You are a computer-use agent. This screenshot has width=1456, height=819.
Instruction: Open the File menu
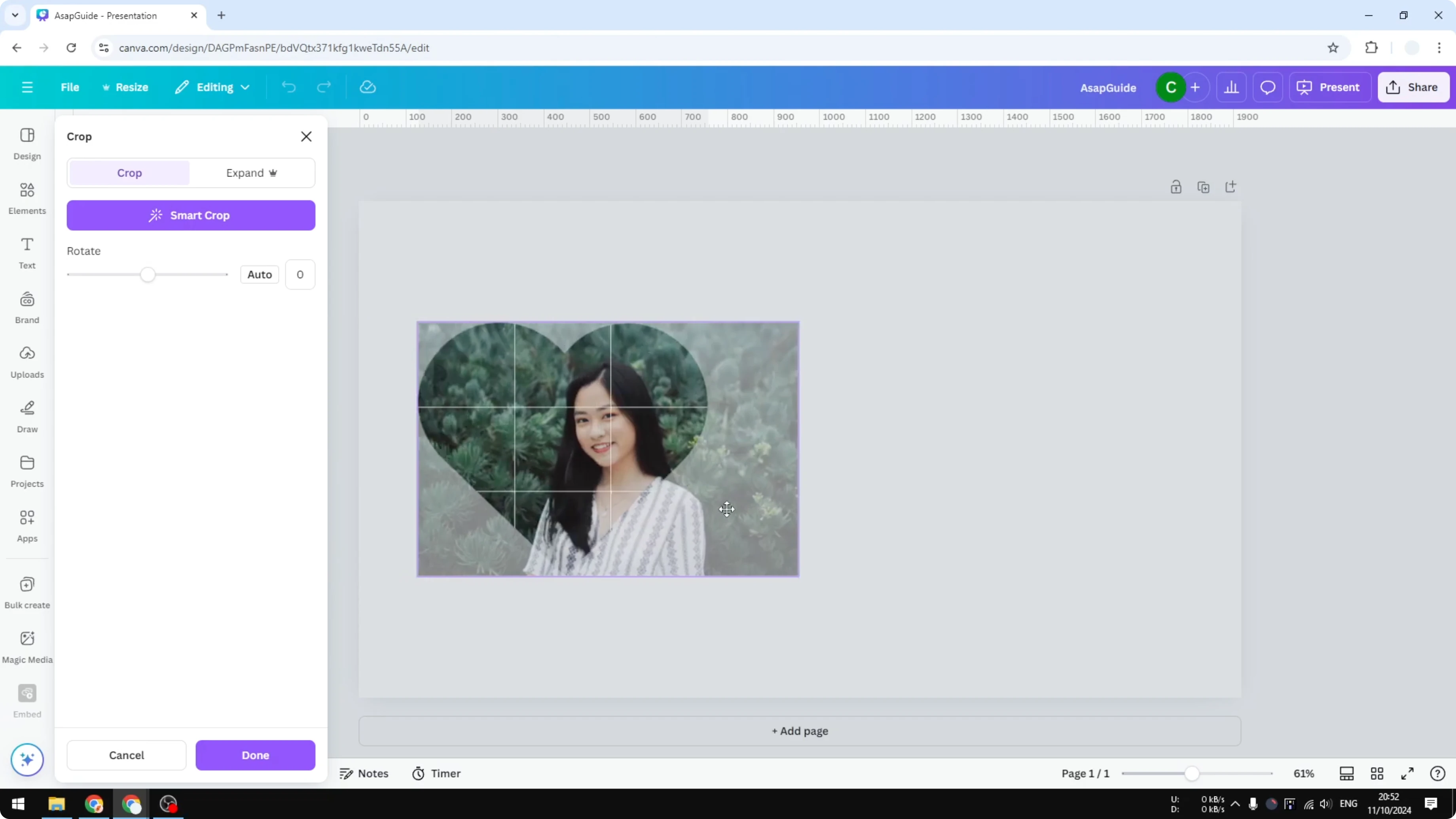[x=70, y=87]
